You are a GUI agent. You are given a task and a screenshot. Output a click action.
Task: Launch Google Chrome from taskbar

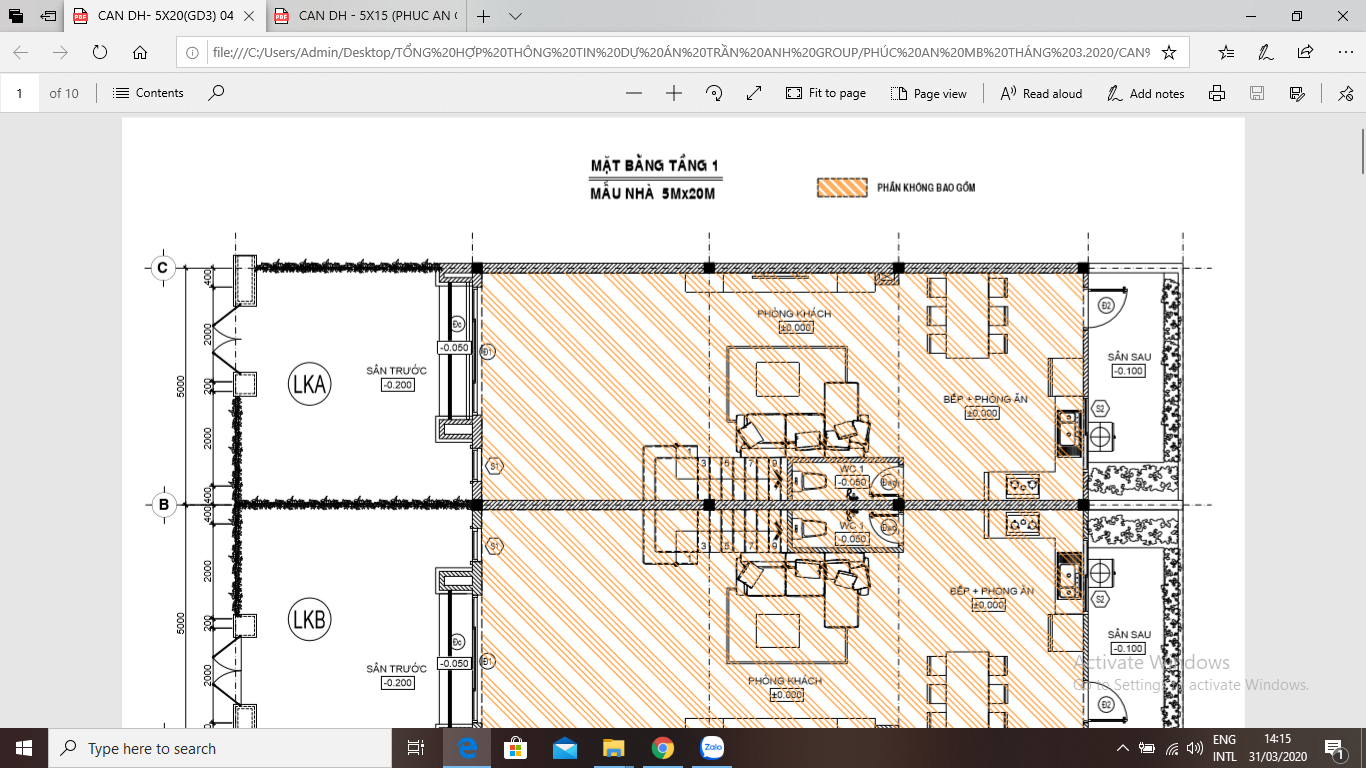coord(662,748)
